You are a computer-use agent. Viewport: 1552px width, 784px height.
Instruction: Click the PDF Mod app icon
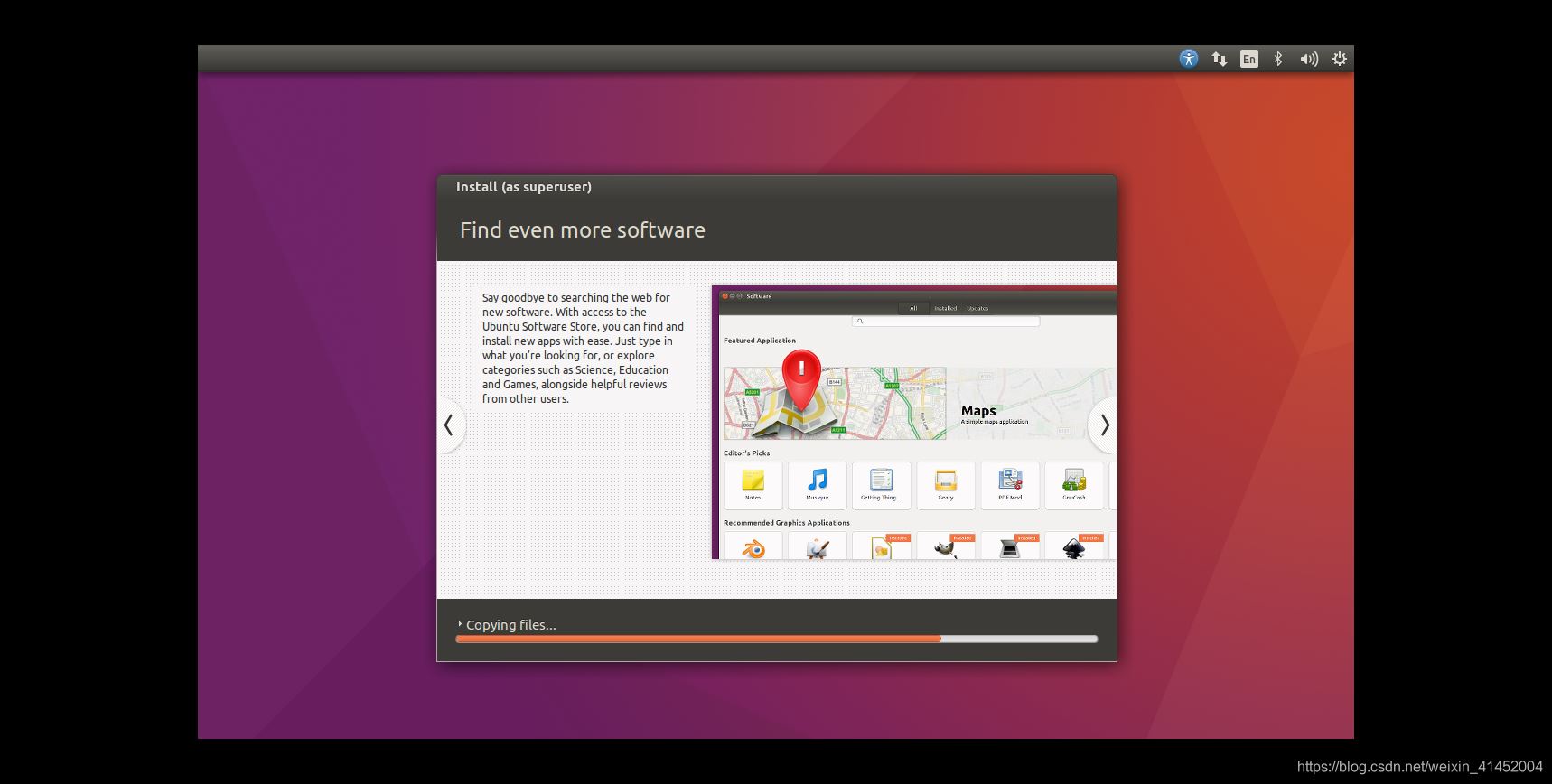pos(1009,482)
